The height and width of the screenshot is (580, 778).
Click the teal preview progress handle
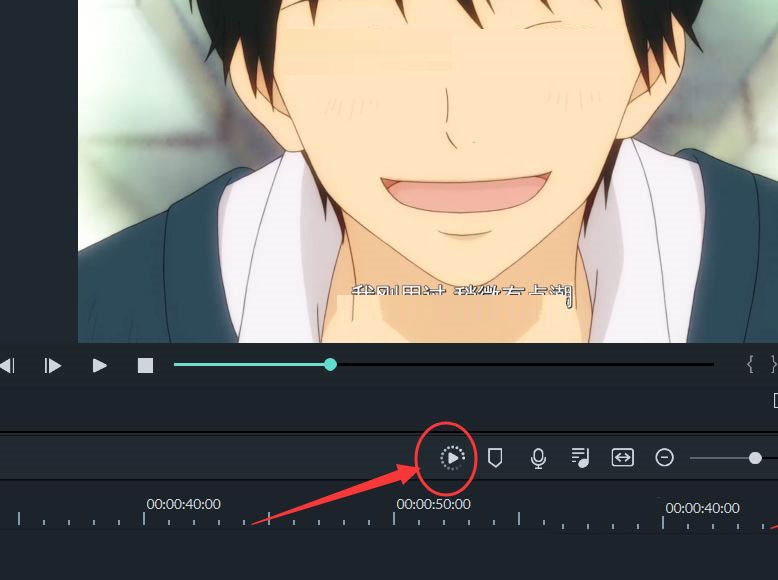[x=330, y=365]
